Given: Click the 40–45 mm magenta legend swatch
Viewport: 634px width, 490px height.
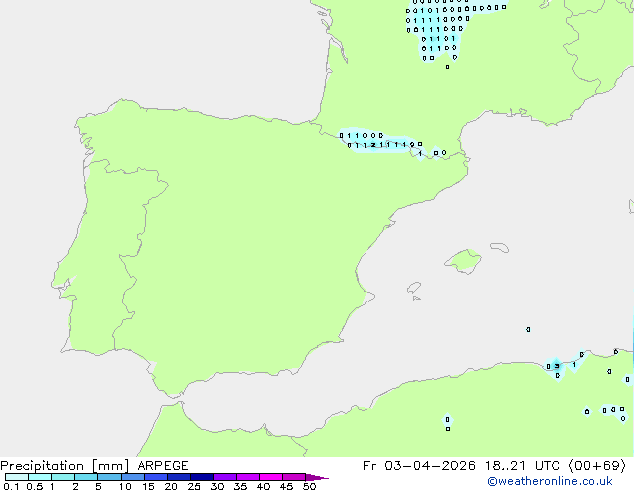Looking at the screenshot, I should pos(271,477).
